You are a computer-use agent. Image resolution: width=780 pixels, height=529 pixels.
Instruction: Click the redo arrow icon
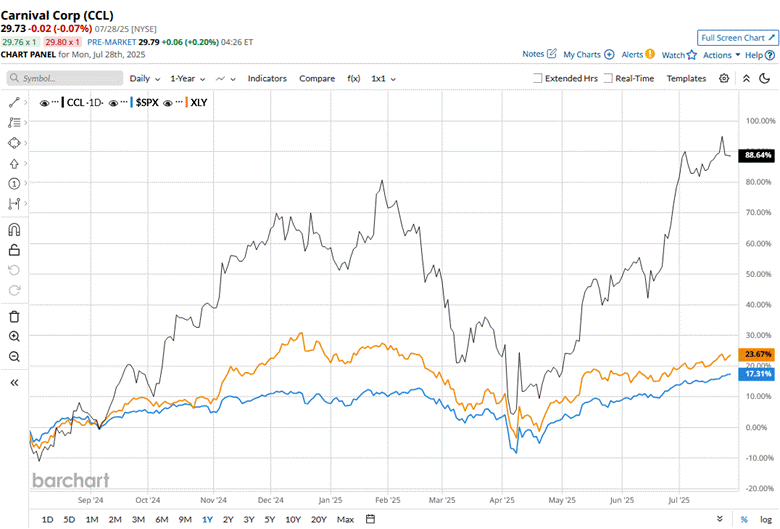click(14, 290)
